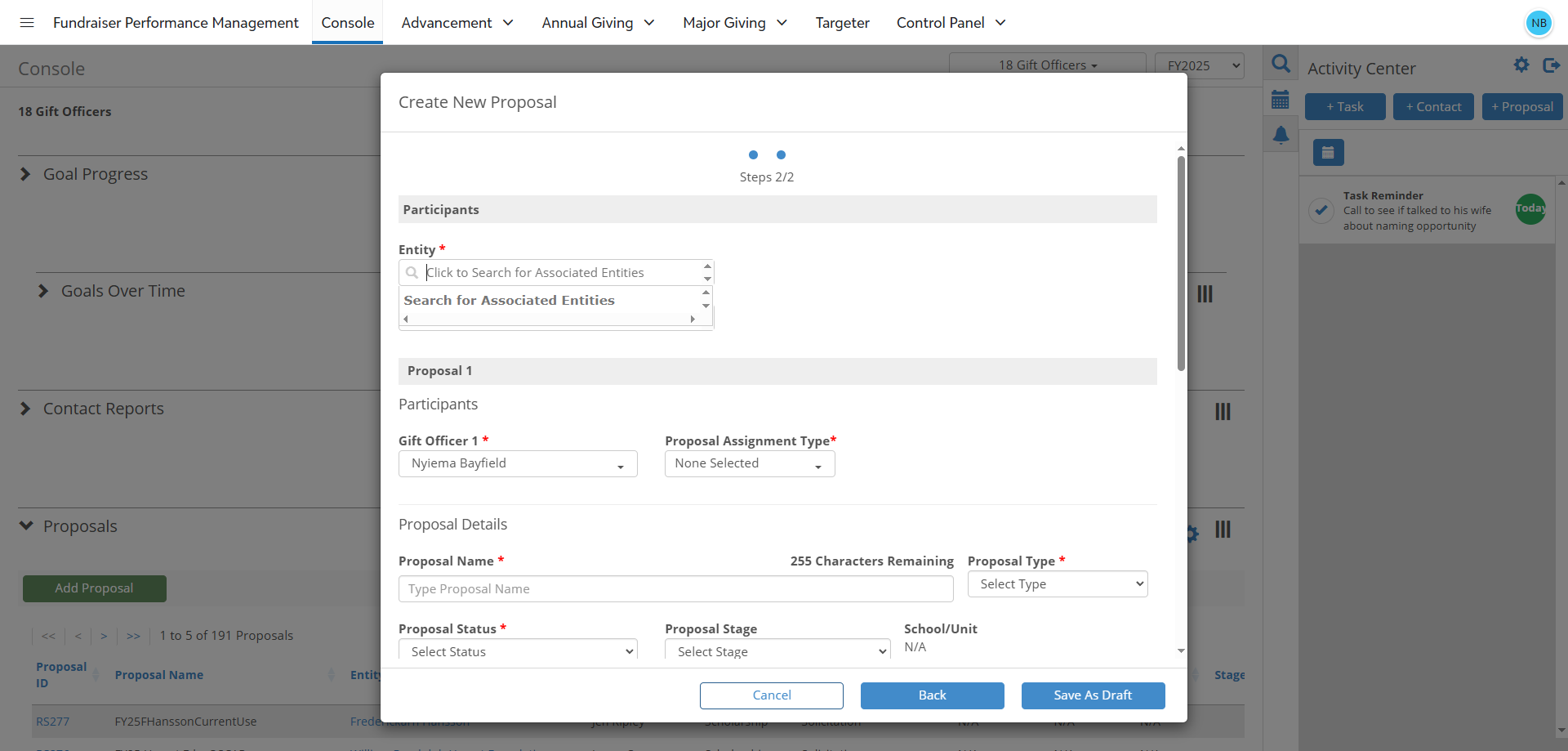Click the Cancel button

click(x=772, y=695)
